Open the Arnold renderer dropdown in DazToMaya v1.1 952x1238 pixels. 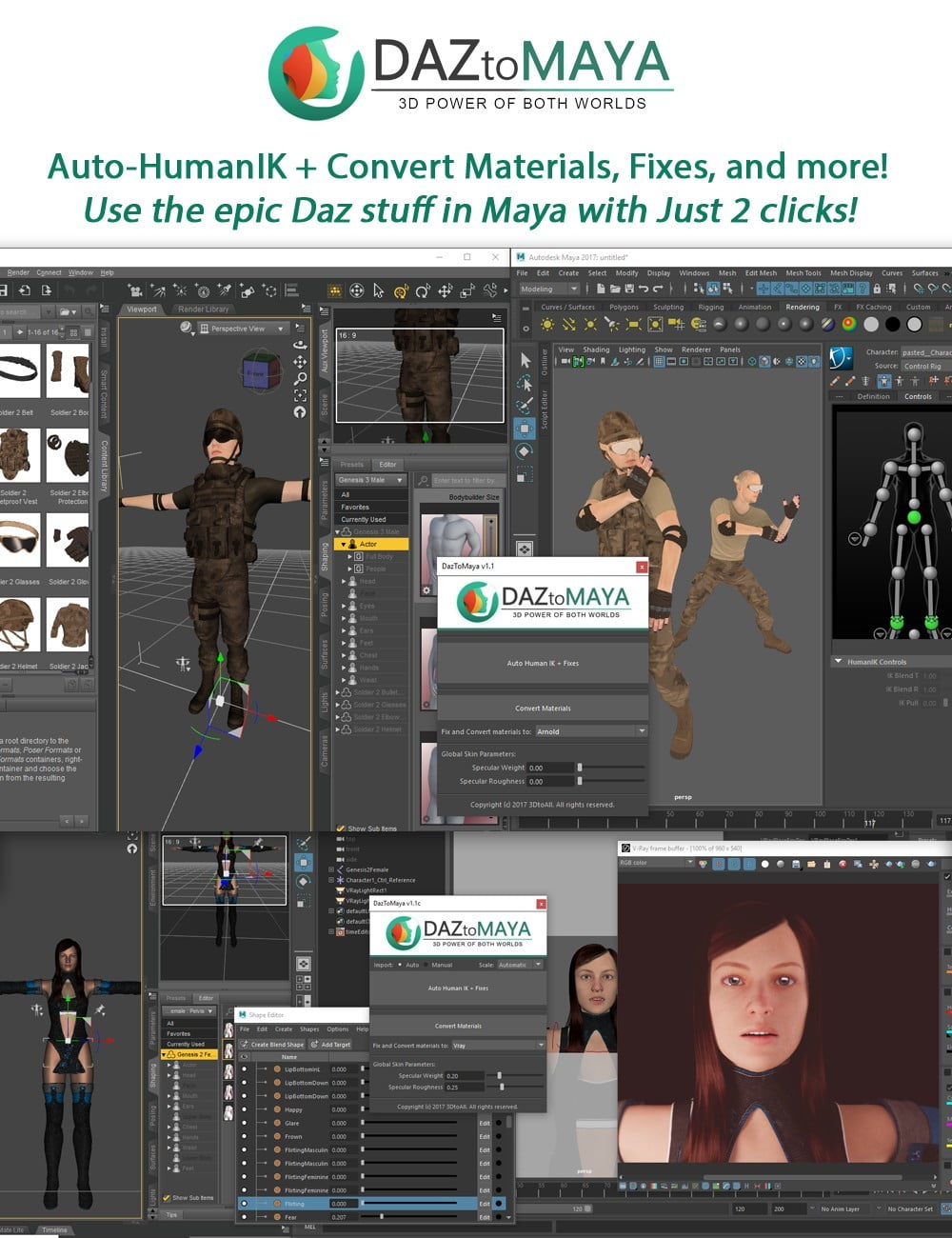click(x=590, y=731)
